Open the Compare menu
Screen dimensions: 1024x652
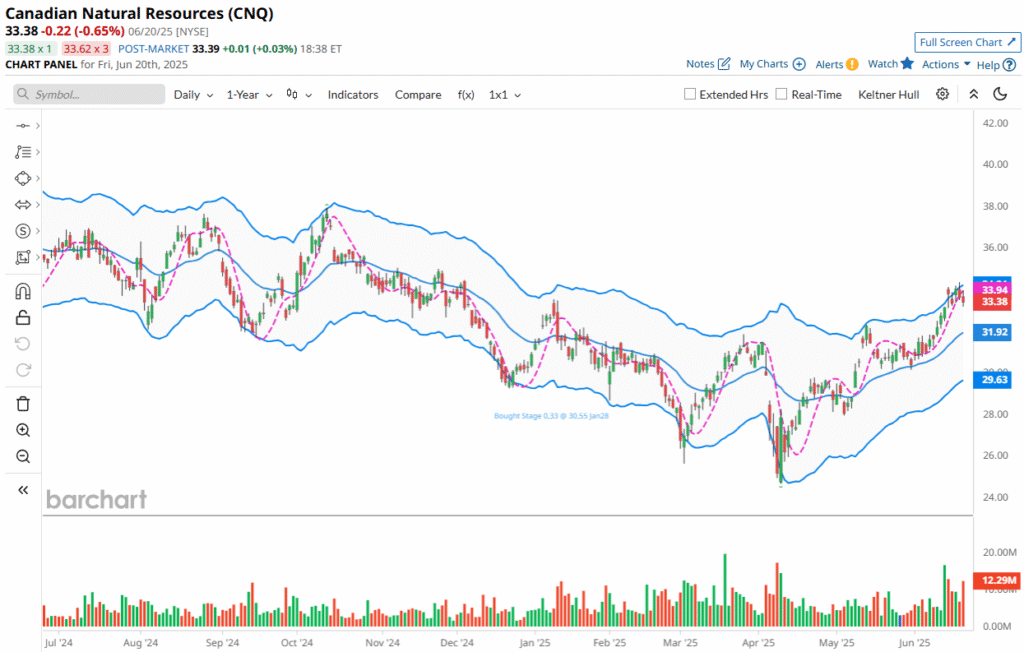coord(418,94)
